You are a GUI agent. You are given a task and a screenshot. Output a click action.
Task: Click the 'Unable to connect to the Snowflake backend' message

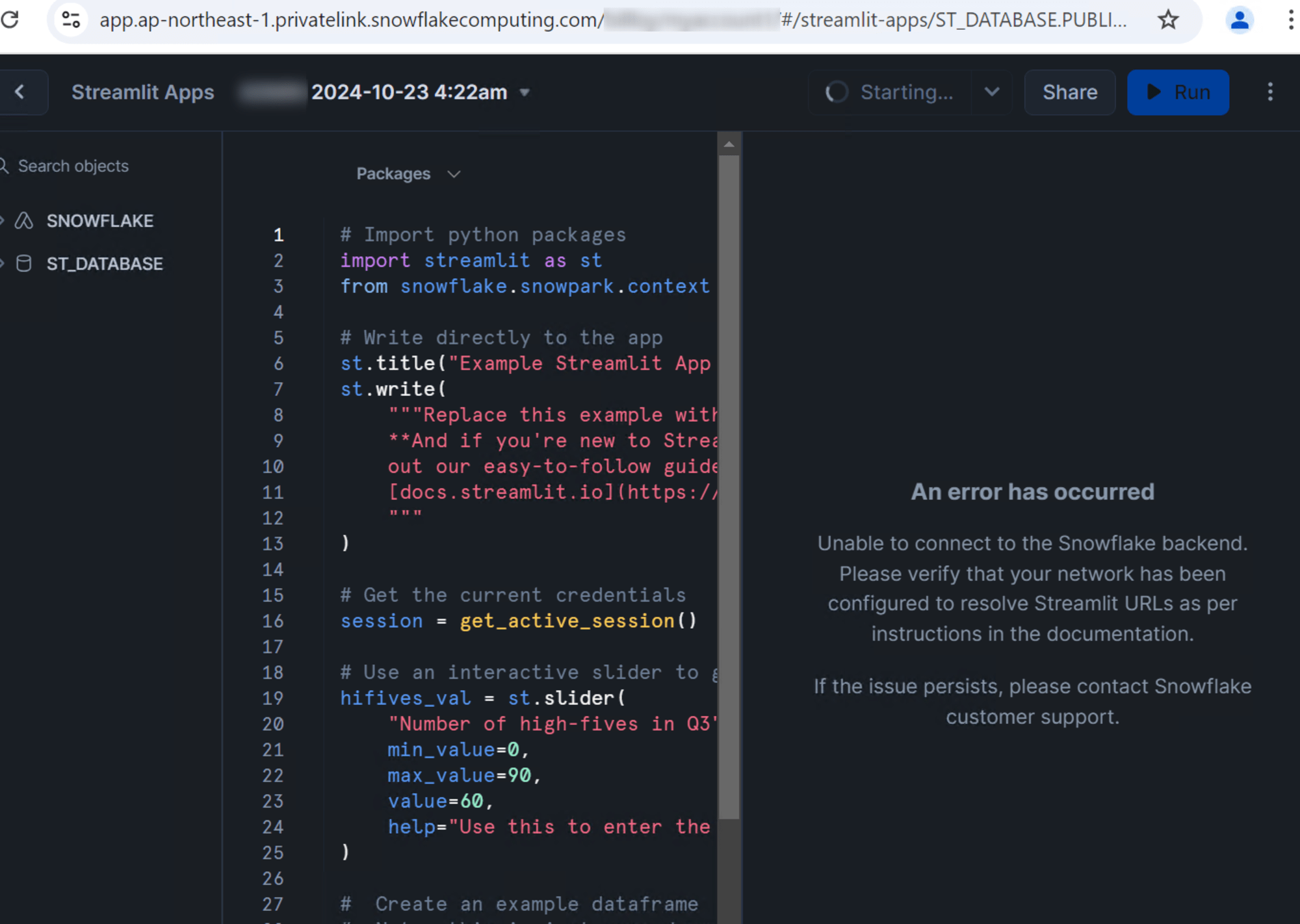pyautogui.click(x=1032, y=588)
